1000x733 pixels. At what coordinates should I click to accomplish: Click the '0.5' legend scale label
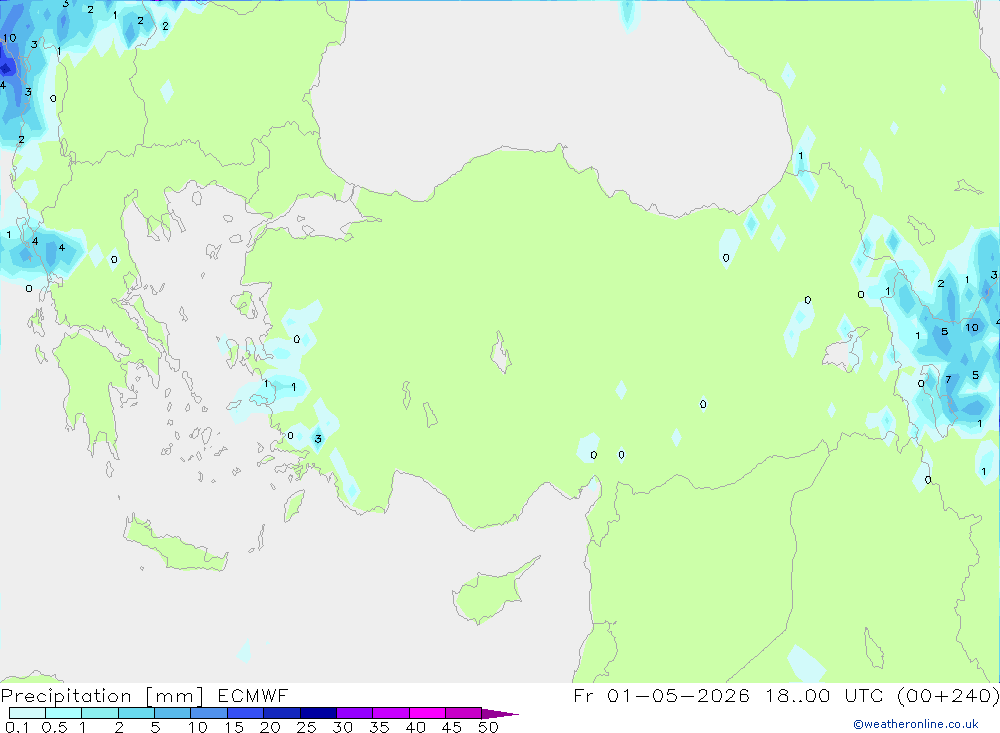pyautogui.click(x=54, y=727)
